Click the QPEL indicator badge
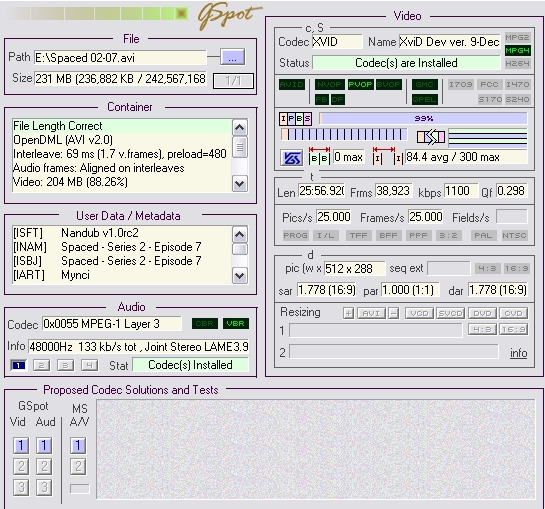This screenshot has width=545, height=509. pyautogui.click(x=424, y=99)
